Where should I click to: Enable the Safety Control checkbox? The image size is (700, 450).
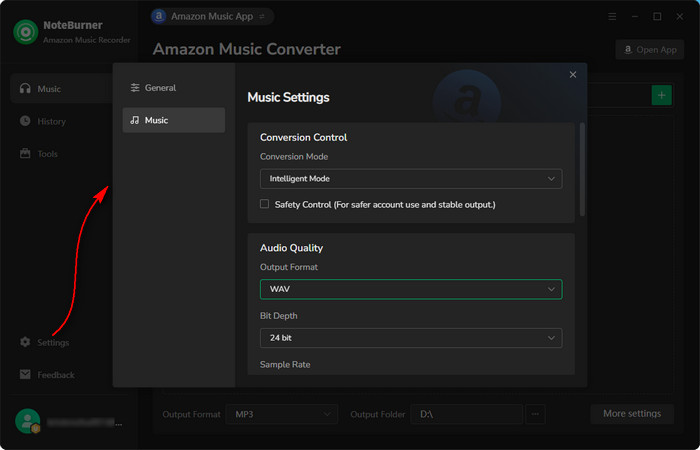pos(264,204)
